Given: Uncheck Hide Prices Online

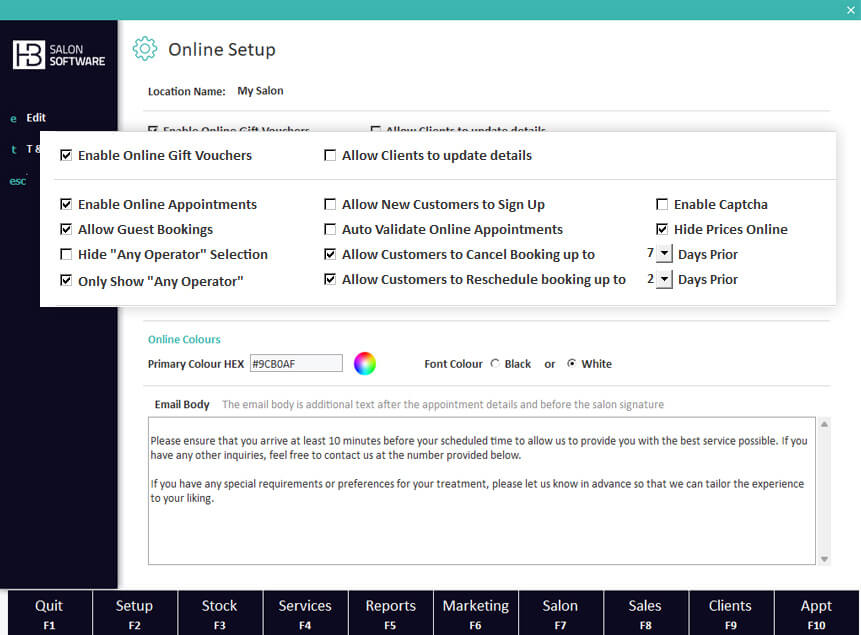Looking at the screenshot, I should click(662, 230).
